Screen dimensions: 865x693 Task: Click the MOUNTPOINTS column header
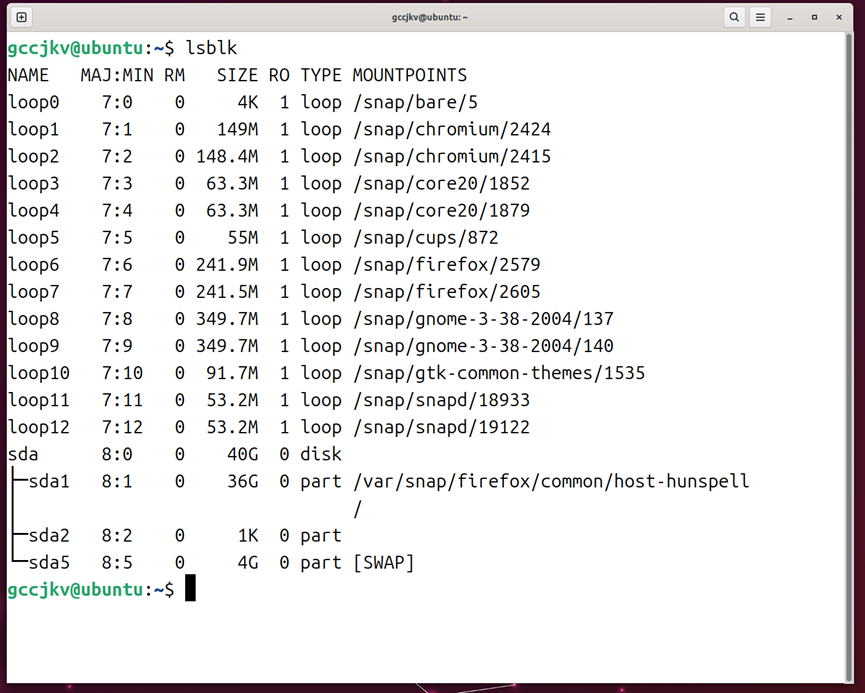pos(410,75)
